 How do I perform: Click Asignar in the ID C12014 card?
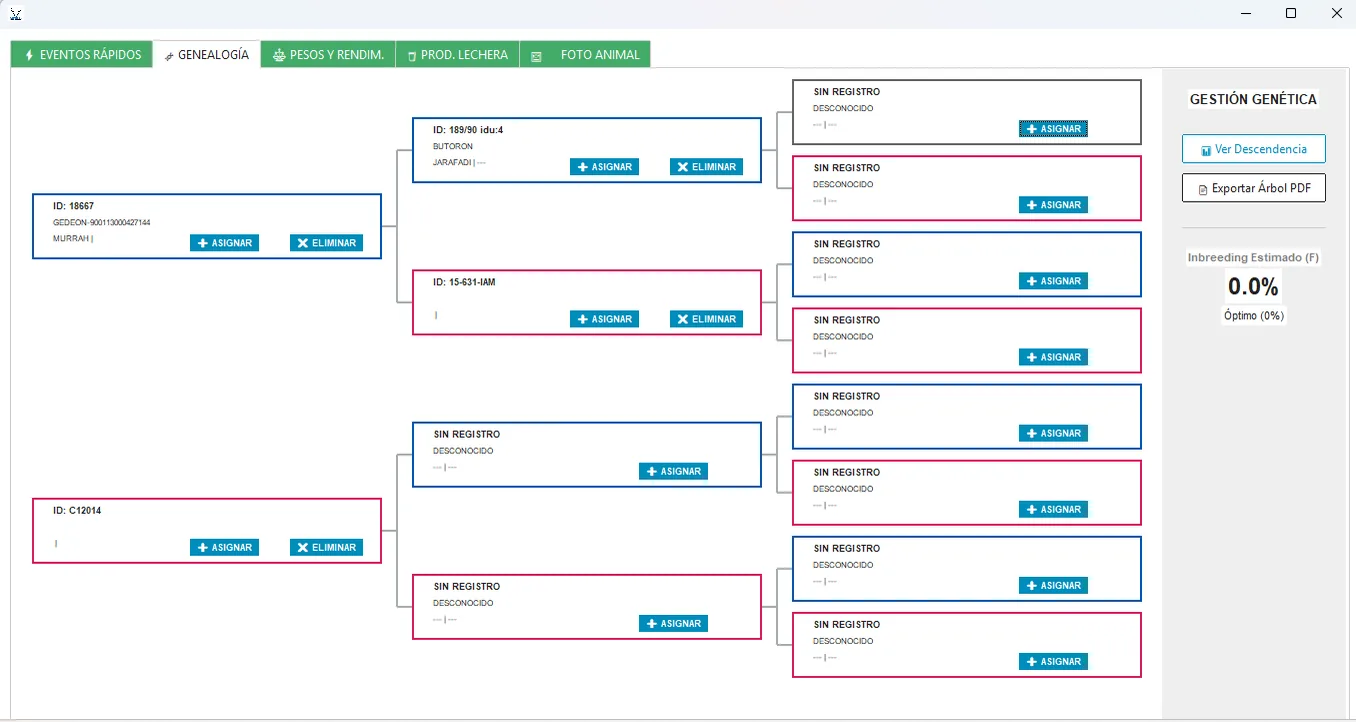point(224,547)
